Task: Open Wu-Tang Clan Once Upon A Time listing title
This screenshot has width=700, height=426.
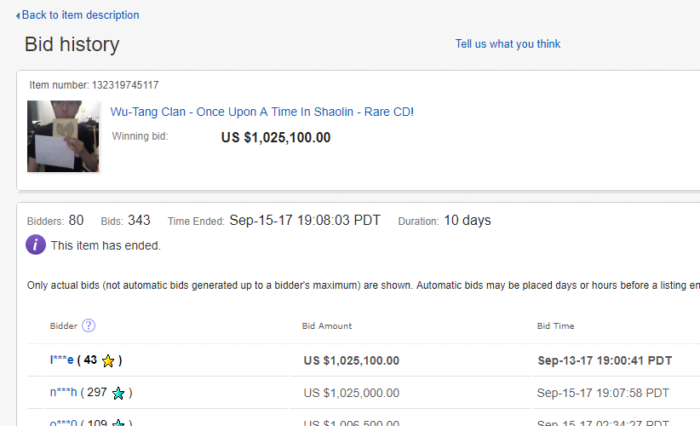Action: 262,112
